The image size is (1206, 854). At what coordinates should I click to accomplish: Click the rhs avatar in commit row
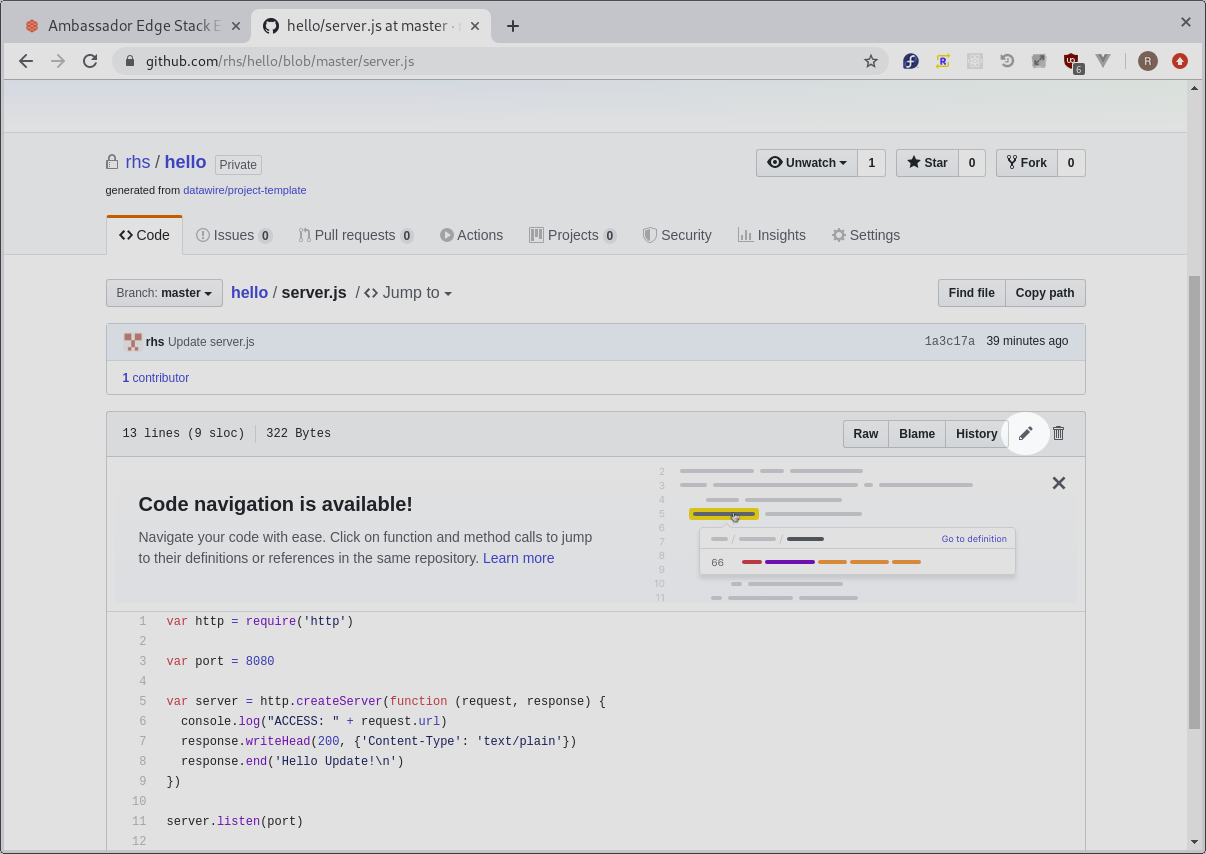point(133,341)
